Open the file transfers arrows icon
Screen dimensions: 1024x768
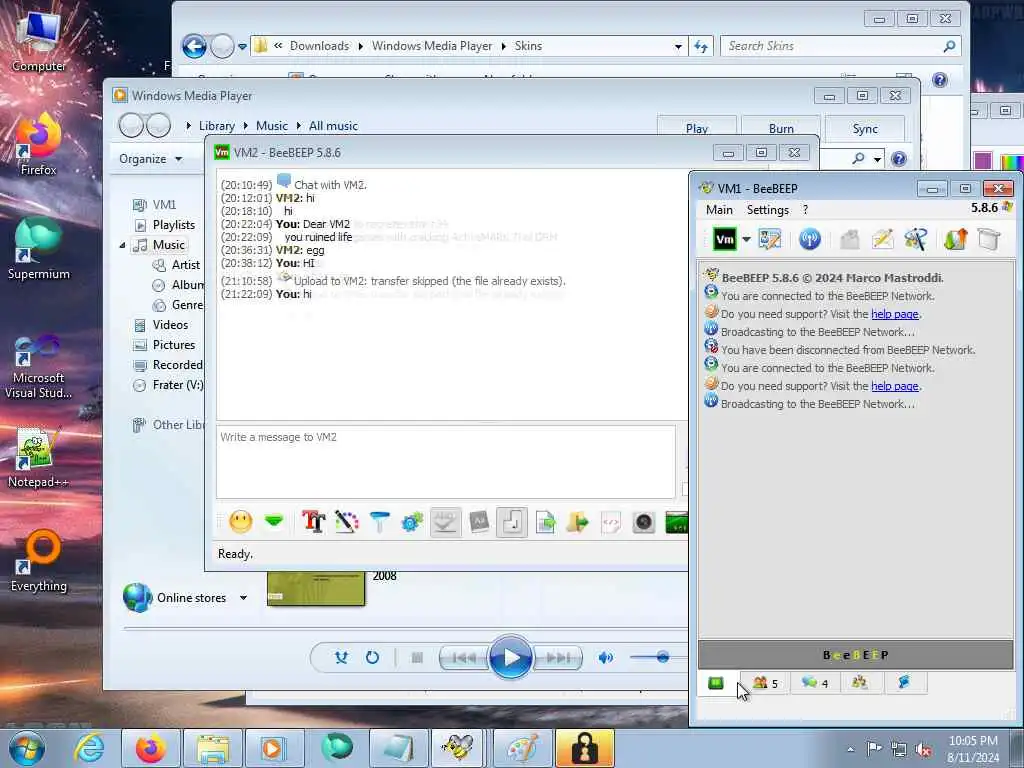[x=955, y=240]
